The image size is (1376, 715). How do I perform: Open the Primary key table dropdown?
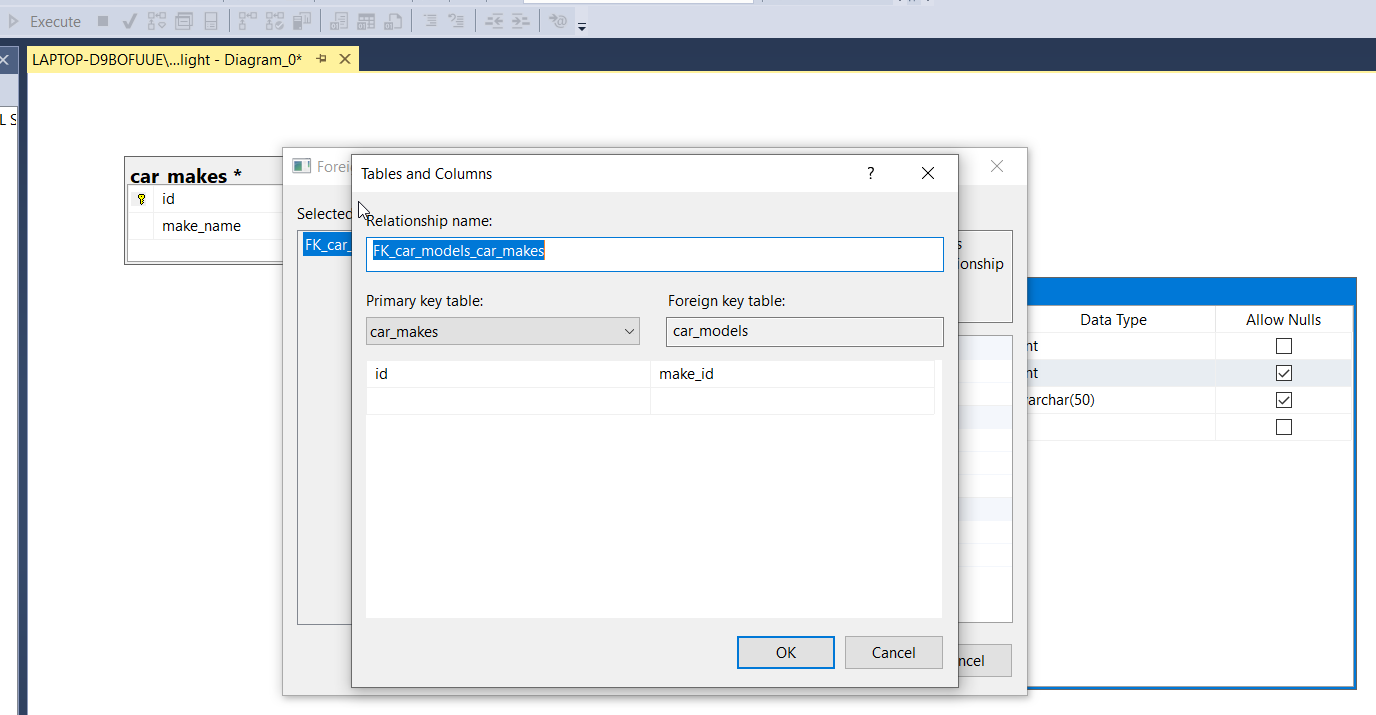pyautogui.click(x=629, y=332)
